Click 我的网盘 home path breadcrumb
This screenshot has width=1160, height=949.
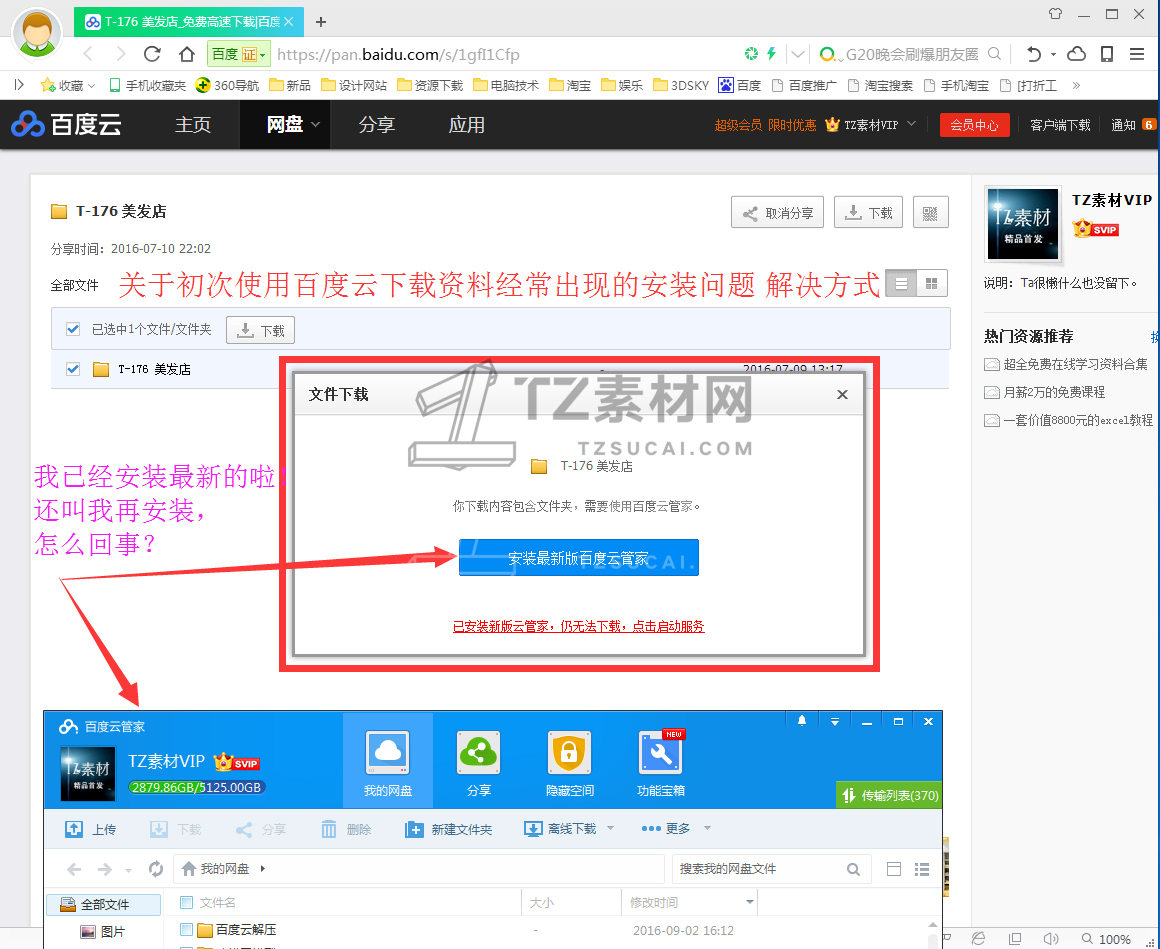[x=216, y=869]
